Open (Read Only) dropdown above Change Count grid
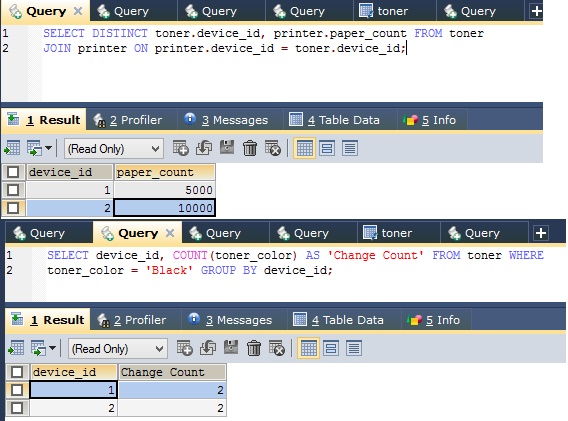Screen dimensions: 568x421 (x=118, y=349)
